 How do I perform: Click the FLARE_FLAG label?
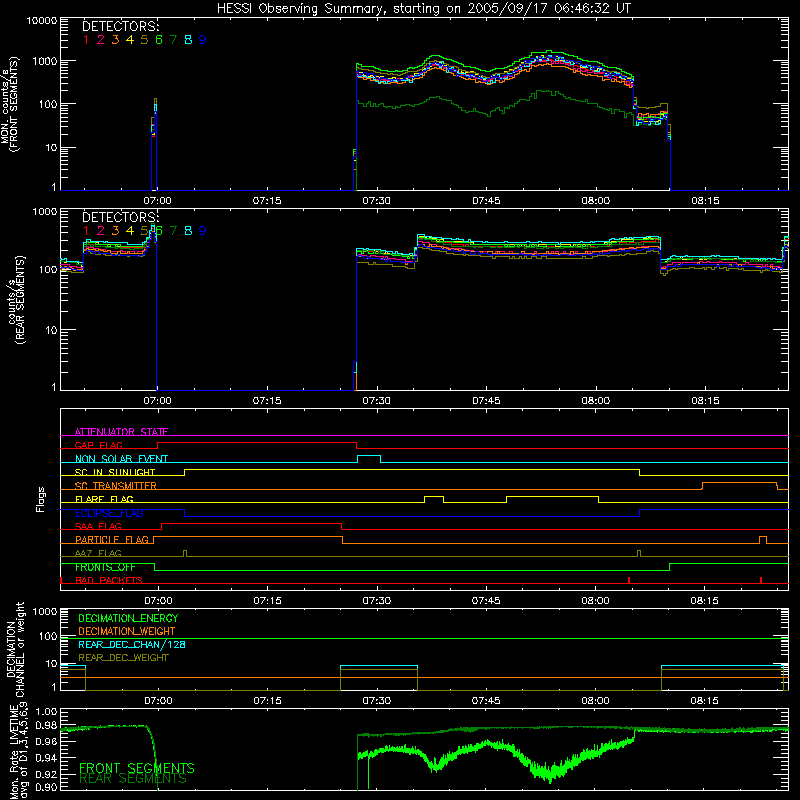click(x=104, y=499)
